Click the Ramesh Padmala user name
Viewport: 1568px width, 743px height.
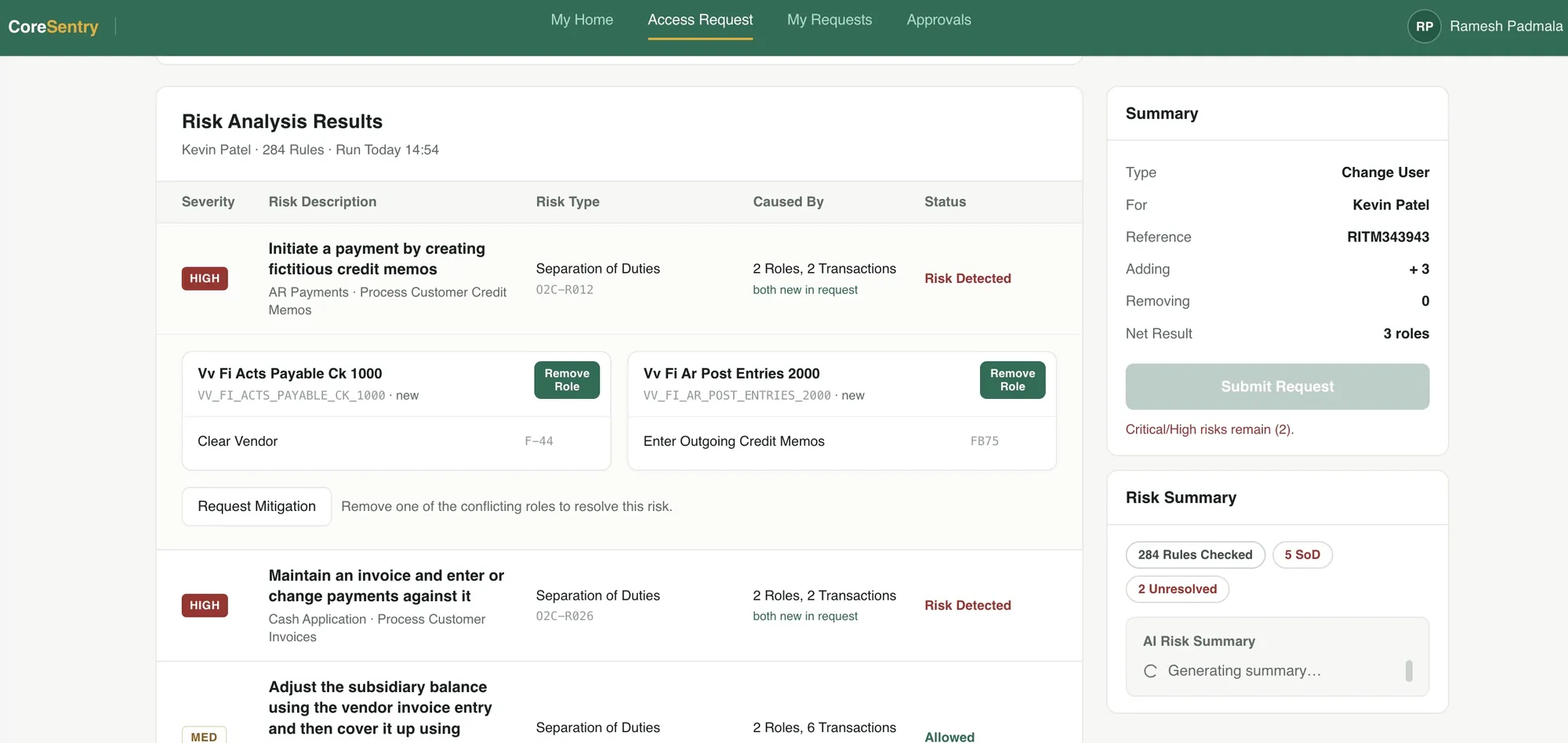1506,27
